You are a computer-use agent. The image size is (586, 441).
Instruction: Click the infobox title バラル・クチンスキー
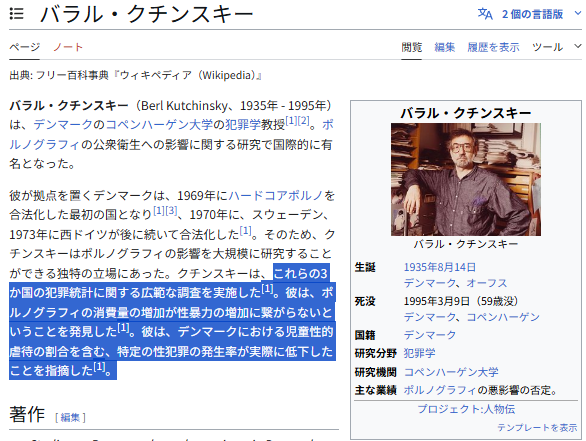(x=466, y=113)
